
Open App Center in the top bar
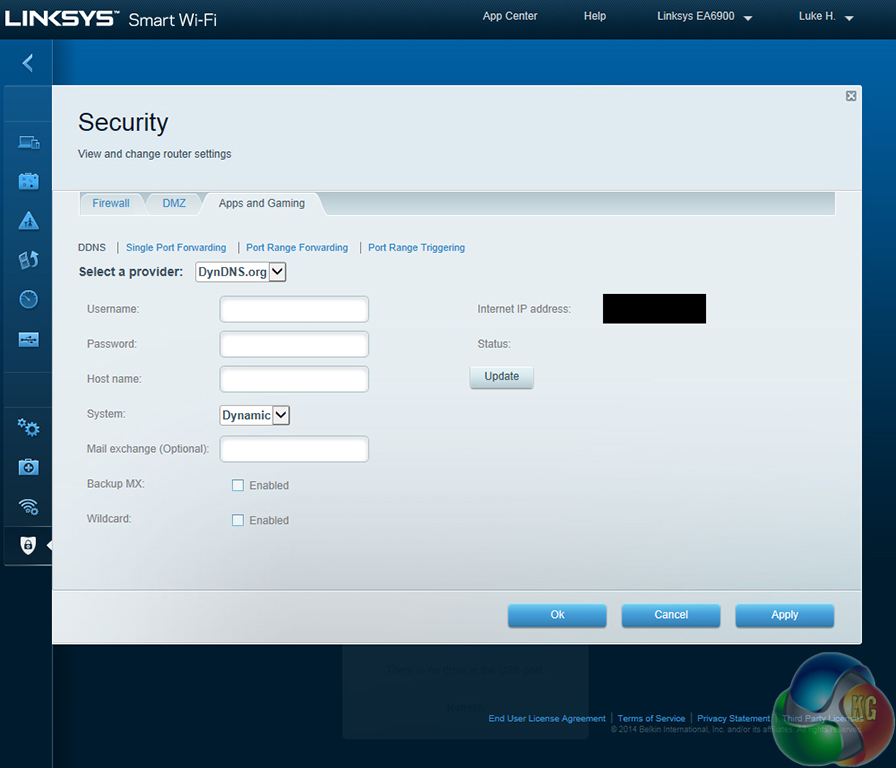click(510, 16)
